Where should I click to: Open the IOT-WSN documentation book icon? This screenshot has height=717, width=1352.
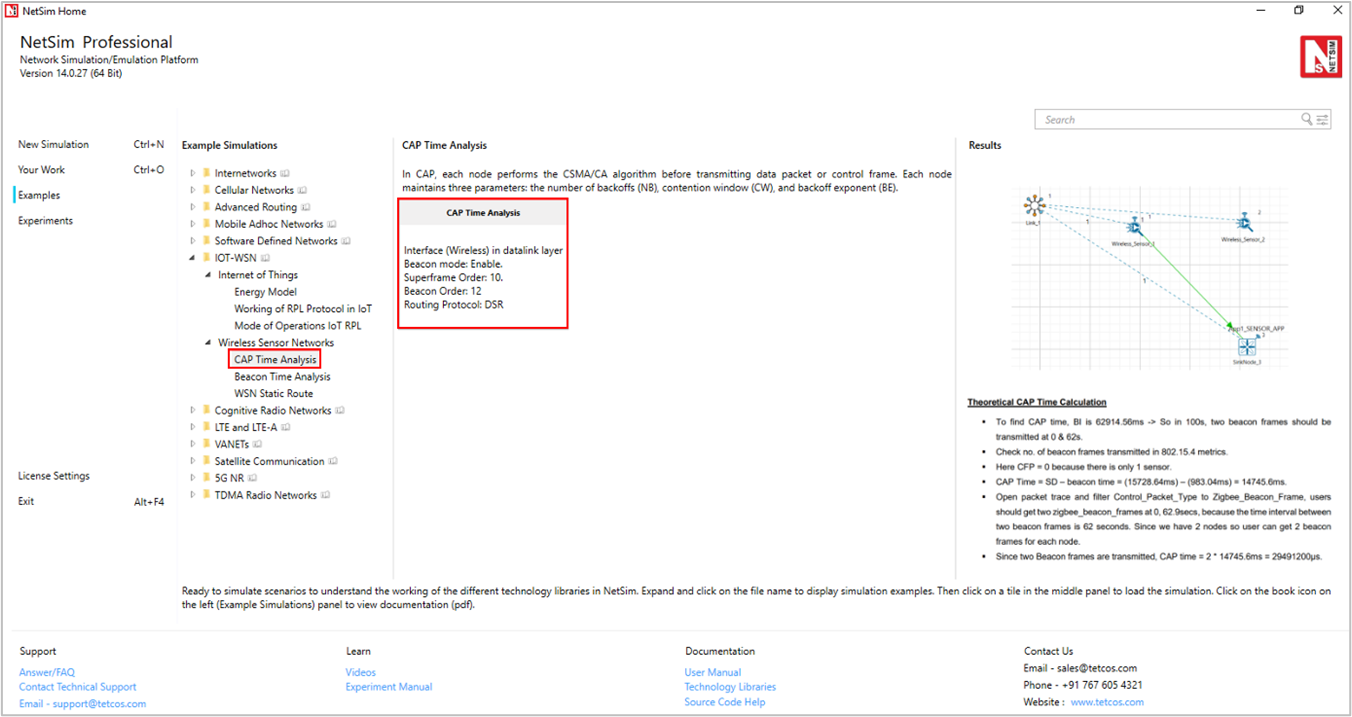[265, 258]
